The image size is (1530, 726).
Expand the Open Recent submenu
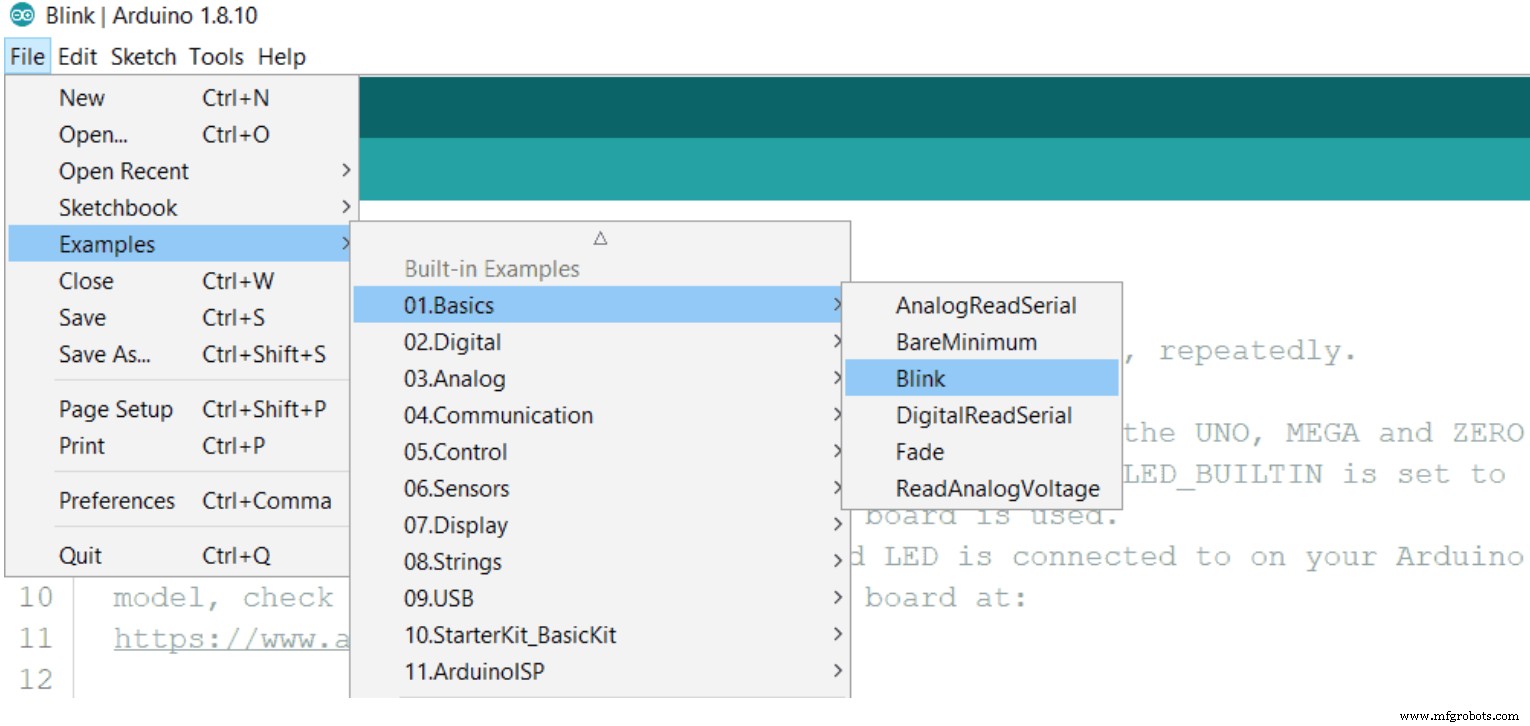124,170
